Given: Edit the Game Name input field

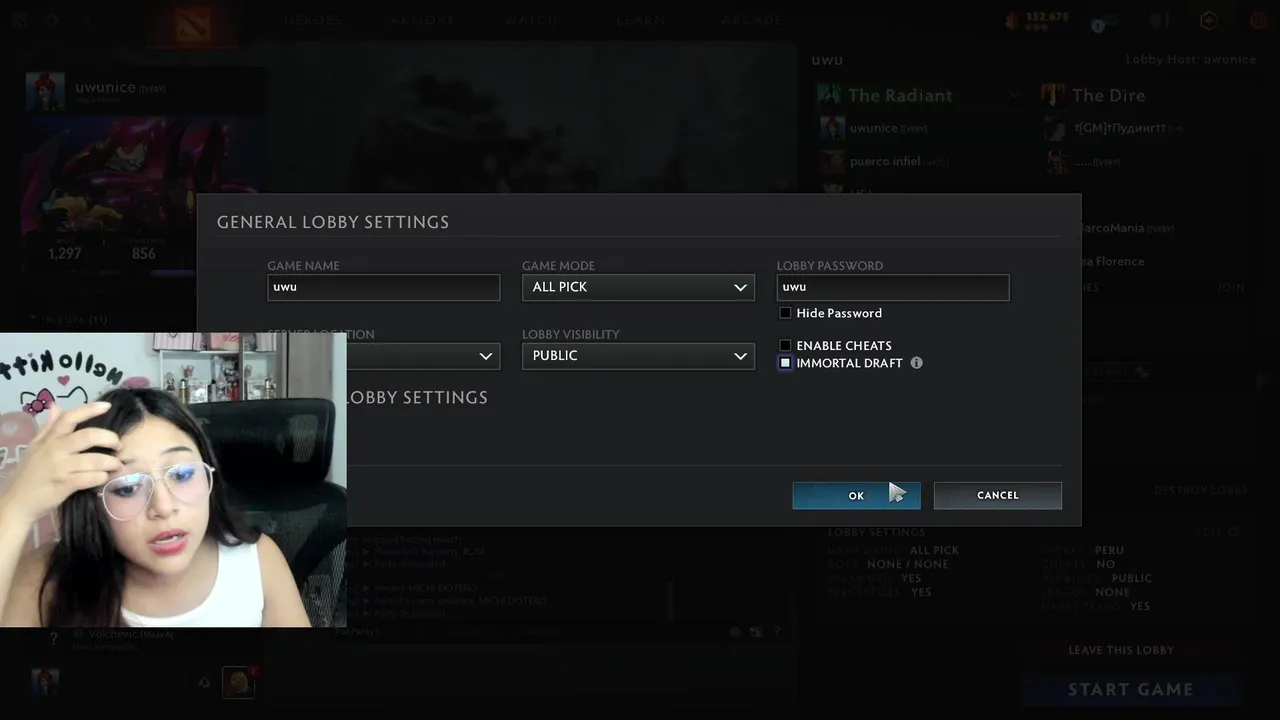Looking at the screenshot, I should tap(383, 287).
